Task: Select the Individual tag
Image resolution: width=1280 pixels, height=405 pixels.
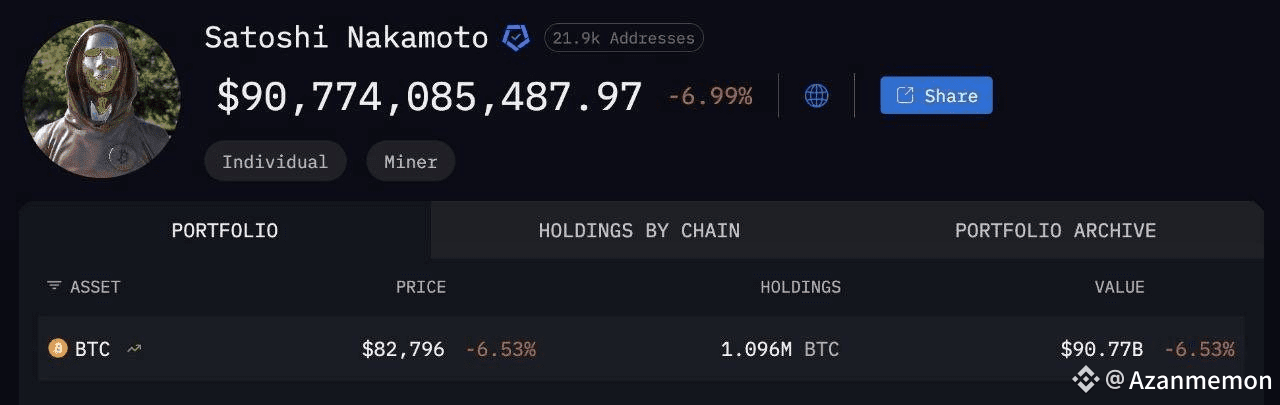Action: click(275, 161)
